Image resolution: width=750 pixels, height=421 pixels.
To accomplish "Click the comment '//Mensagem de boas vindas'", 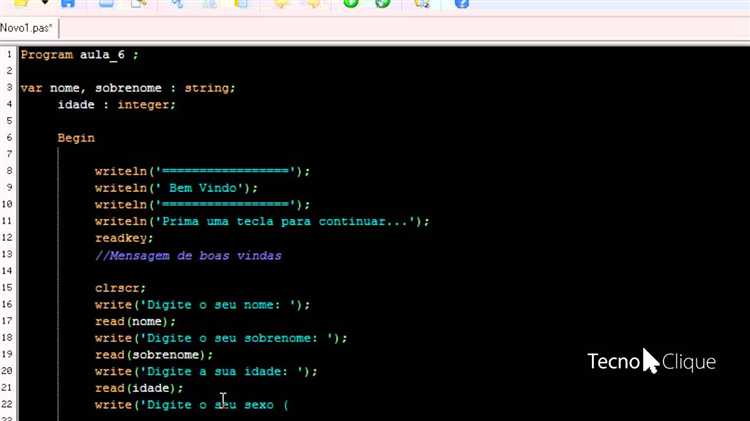I will tap(188, 255).
